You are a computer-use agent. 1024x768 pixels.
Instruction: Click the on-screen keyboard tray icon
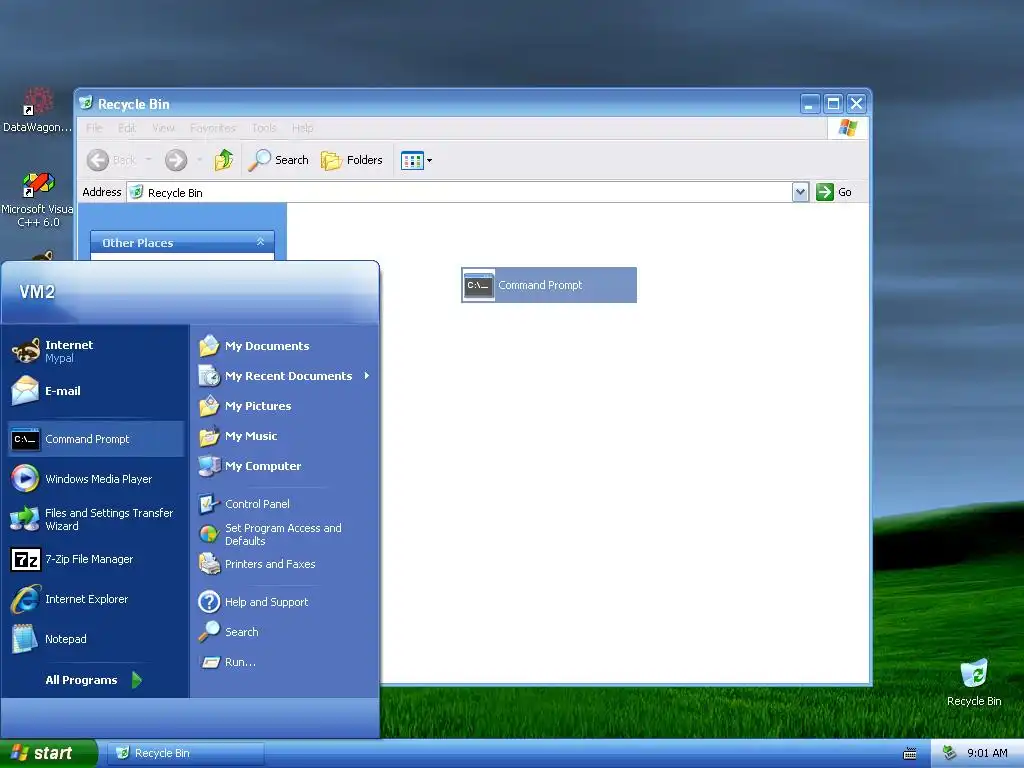(x=910, y=754)
